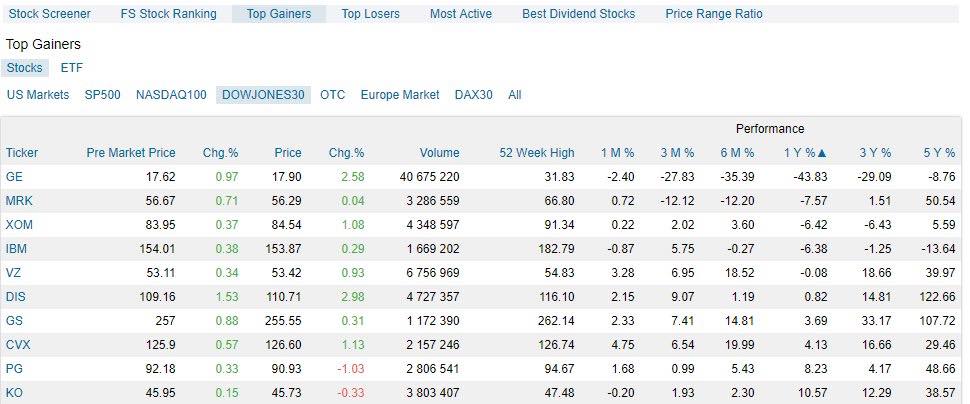Sort by 52 Week High column

tap(537, 153)
